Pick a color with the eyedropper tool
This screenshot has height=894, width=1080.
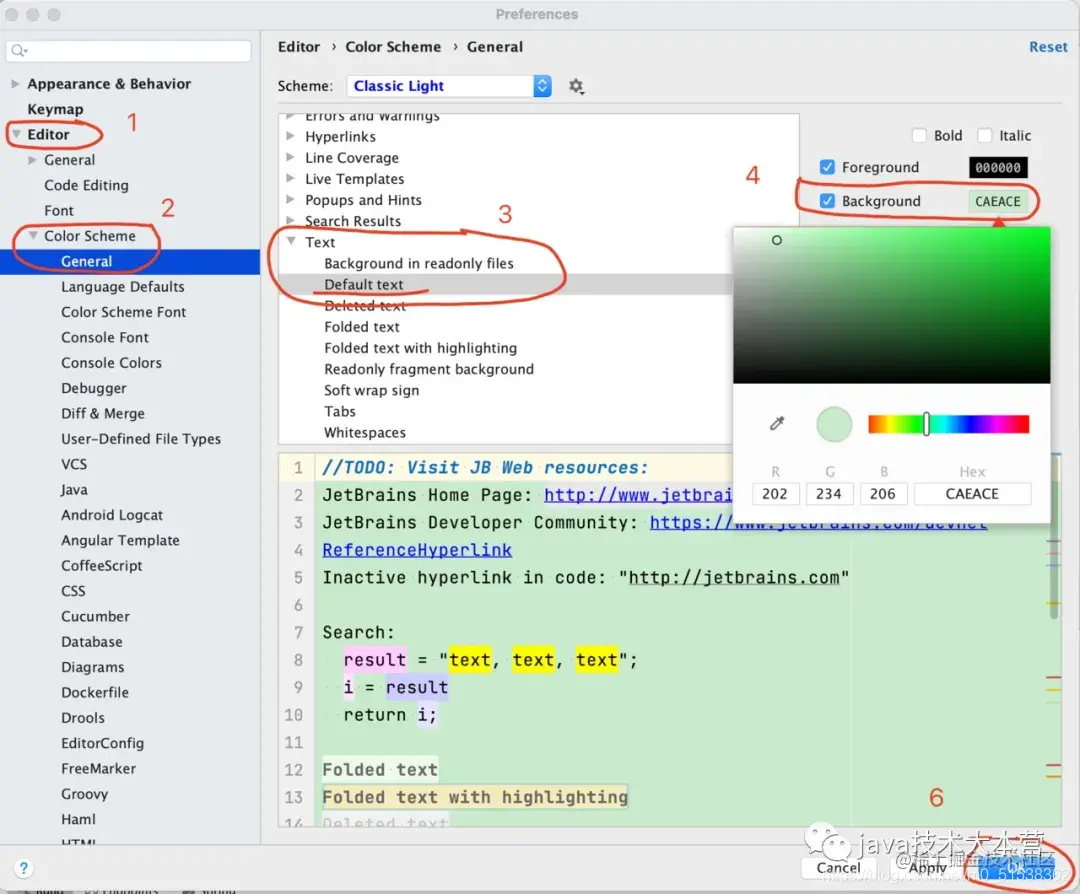(x=777, y=424)
